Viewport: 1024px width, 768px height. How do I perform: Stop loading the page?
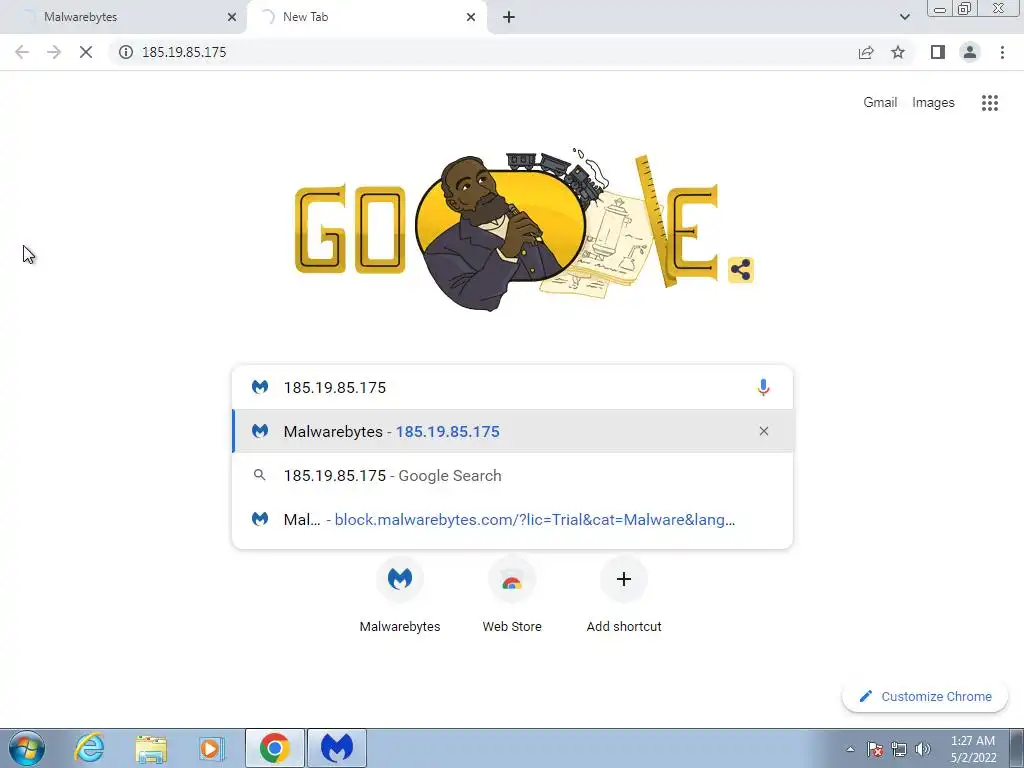tap(86, 52)
